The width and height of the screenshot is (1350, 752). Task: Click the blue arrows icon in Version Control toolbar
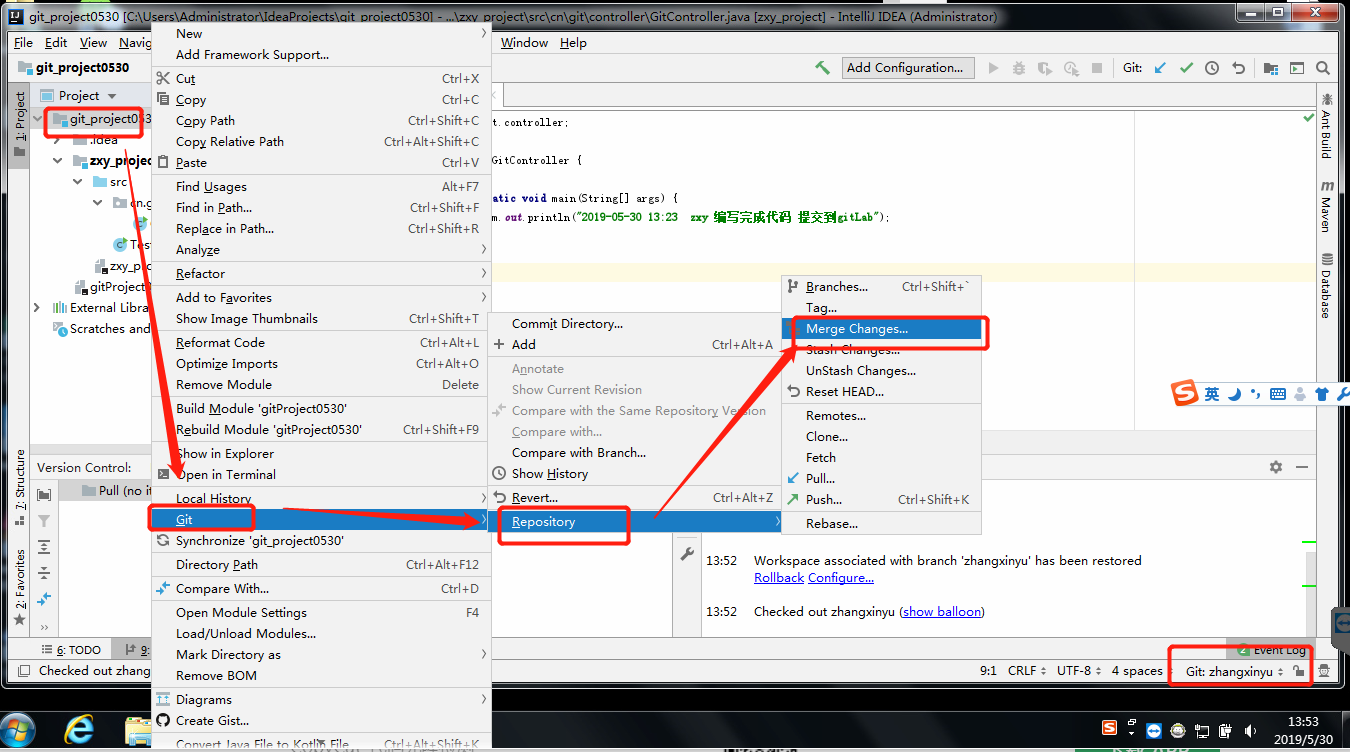tap(44, 599)
